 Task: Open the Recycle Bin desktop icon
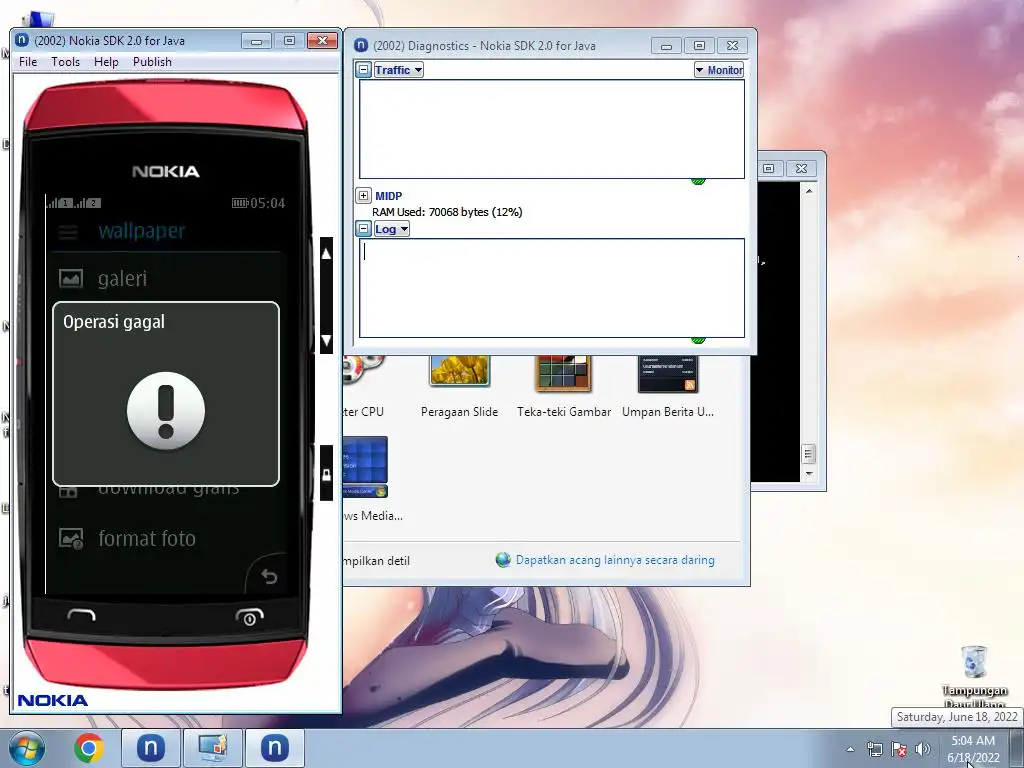click(974, 677)
